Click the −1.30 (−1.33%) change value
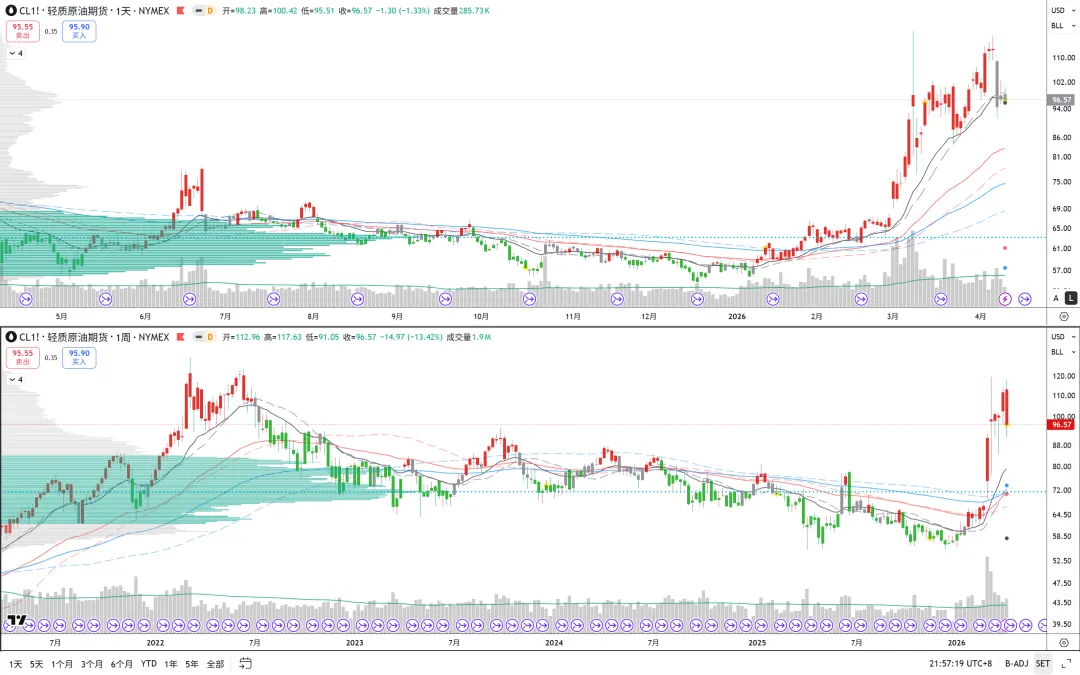 click(403, 11)
